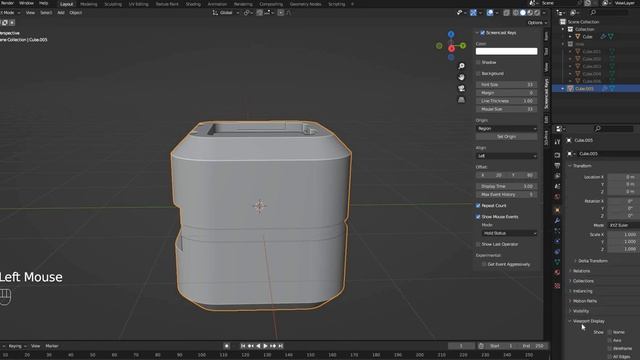This screenshot has height=360, width=640.
Task: Enable the Axis show checkbox
Action: (x=610, y=340)
